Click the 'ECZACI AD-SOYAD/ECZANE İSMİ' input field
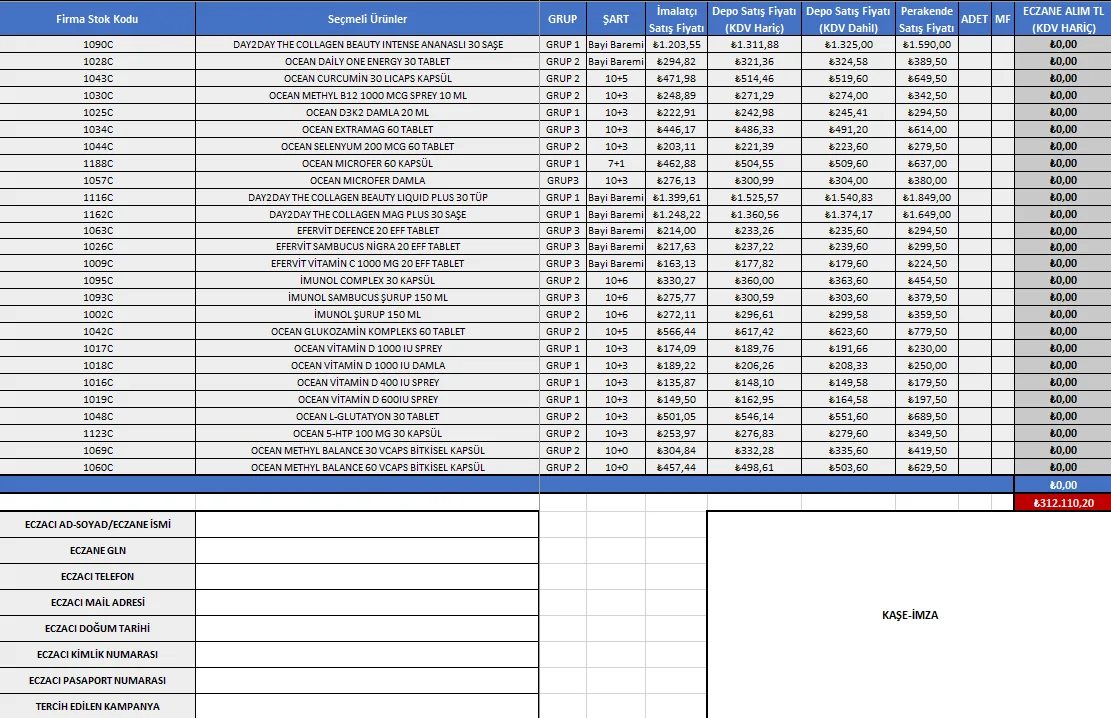Viewport: 1111px width, 718px height. tap(367, 525)
